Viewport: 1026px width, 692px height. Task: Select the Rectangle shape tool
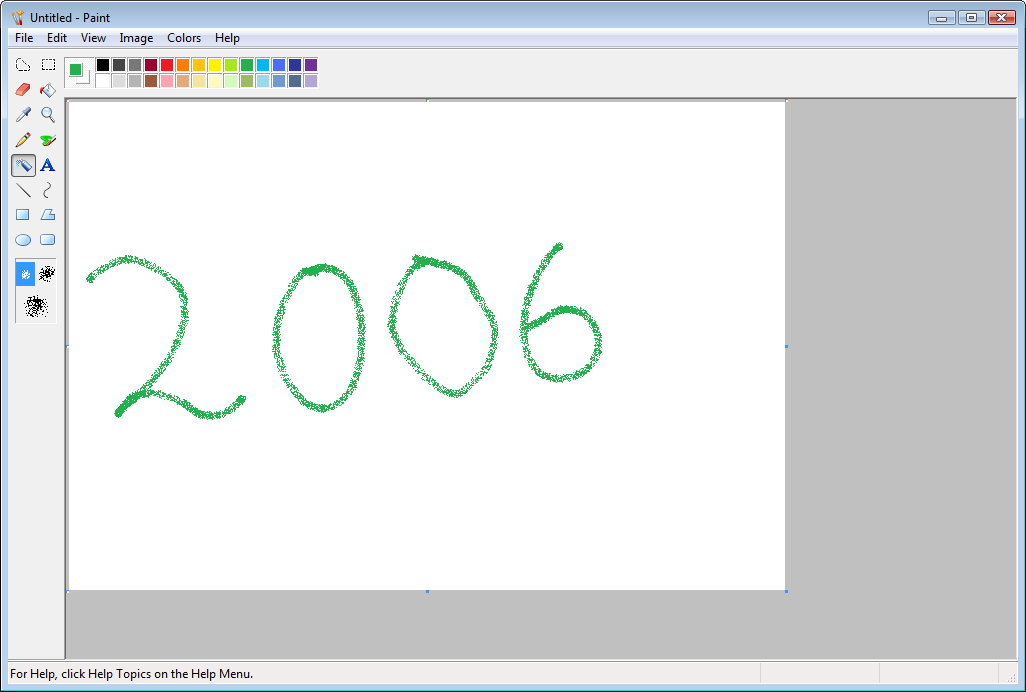(23, 214)
